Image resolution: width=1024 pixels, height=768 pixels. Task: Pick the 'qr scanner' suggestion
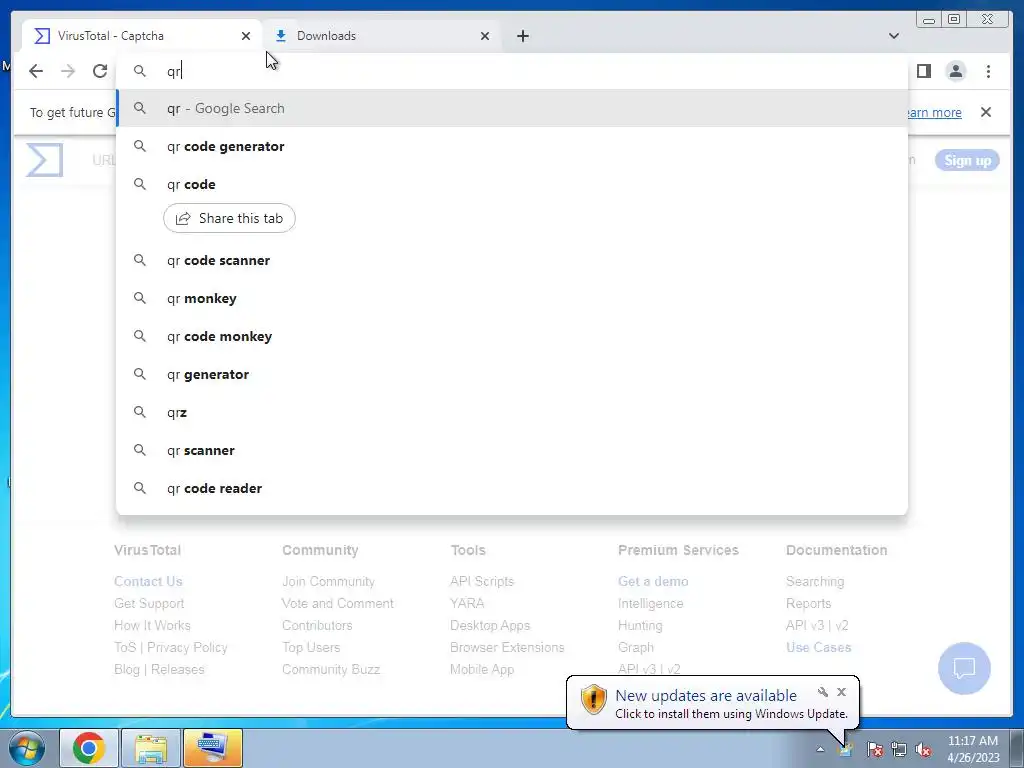tap(512, 450)
